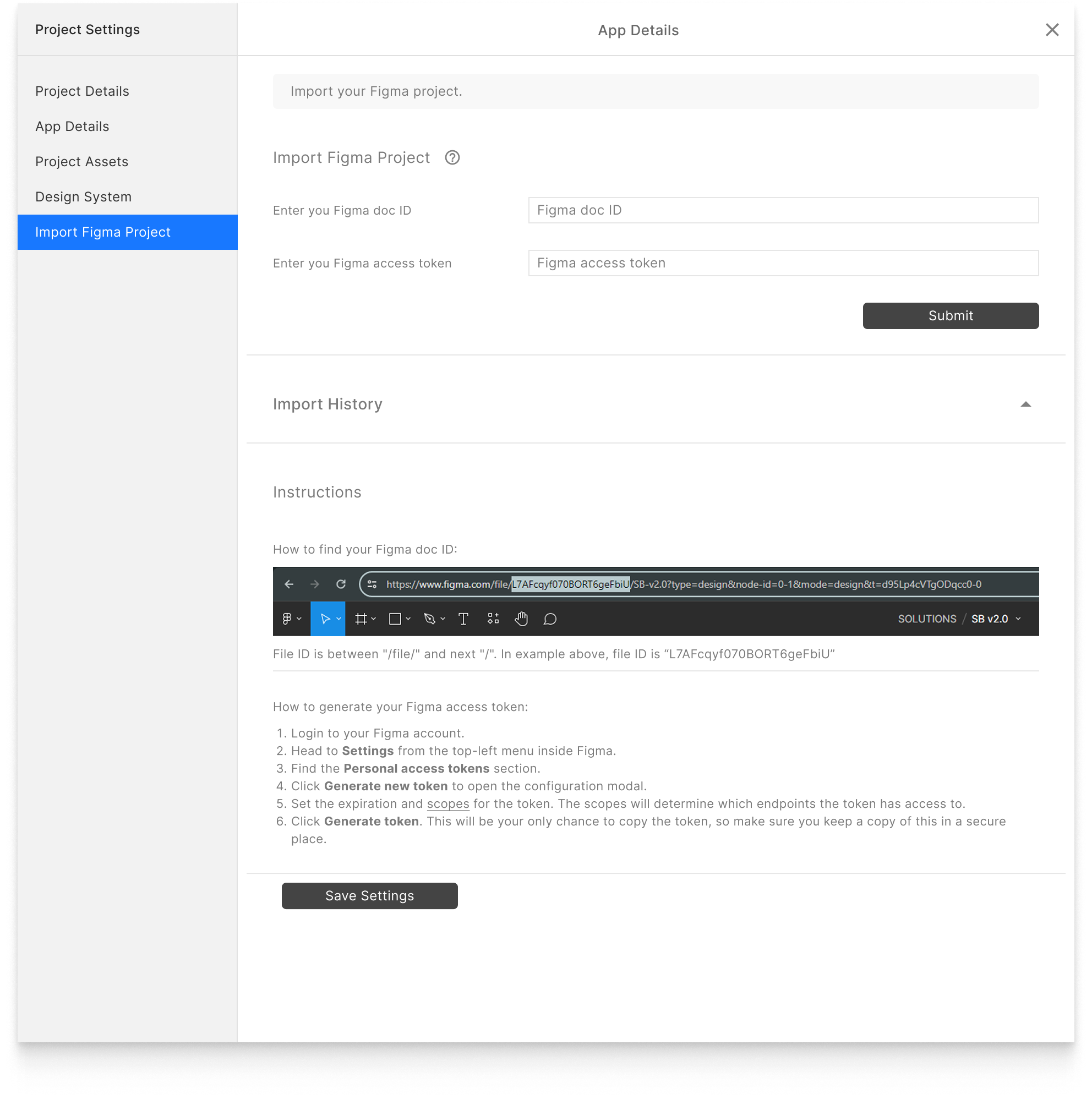Select the Actions component icon

tap(493, 619)
